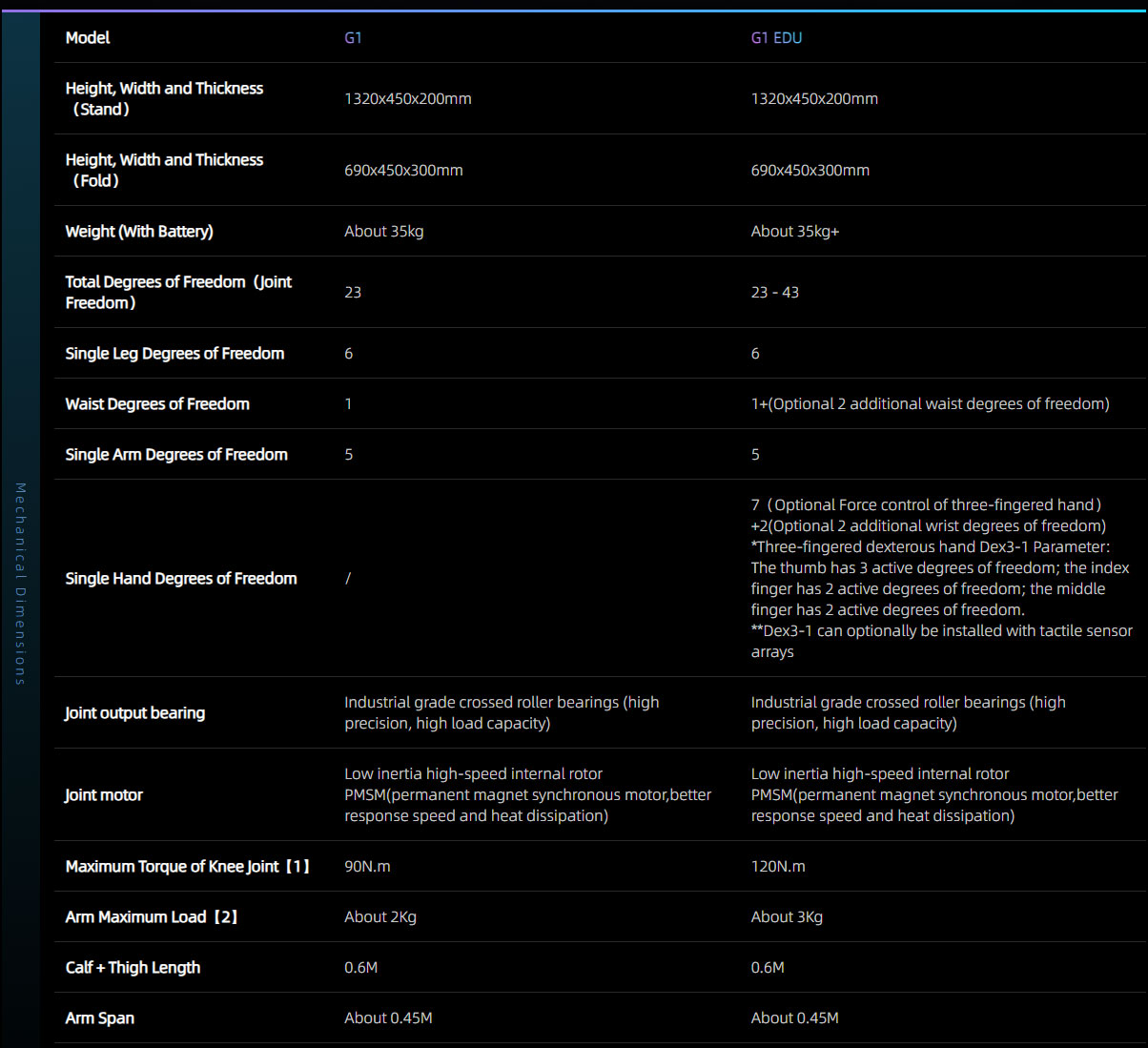This screenshot has width=1148, height=1048.
Task: Click "690x450x300mm" in the G1 column
Action: (403, 170)
